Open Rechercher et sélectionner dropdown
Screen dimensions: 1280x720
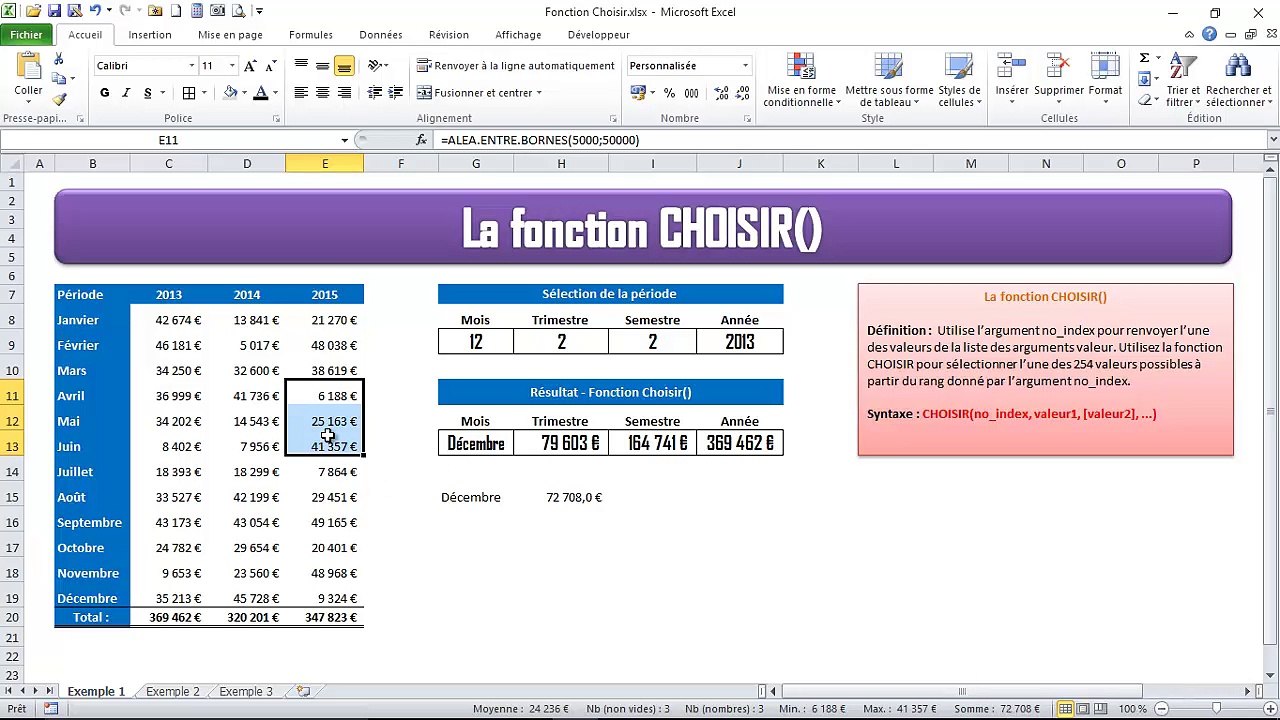pyautogui.click(x=1238, y=80)
